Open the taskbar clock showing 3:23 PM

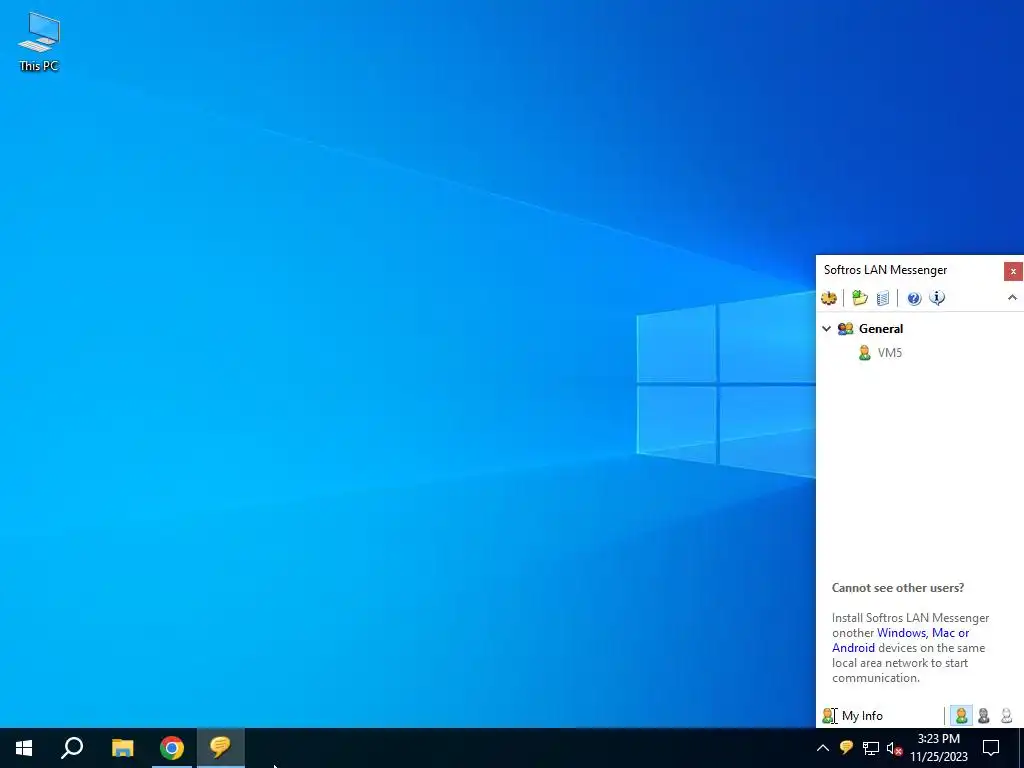[938, 748]
